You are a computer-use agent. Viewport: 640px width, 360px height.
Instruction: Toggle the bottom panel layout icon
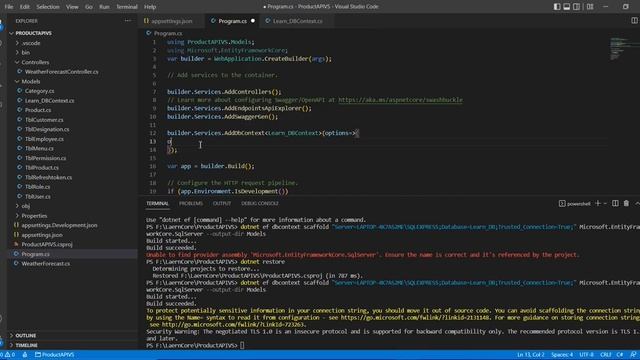(567, 7)
